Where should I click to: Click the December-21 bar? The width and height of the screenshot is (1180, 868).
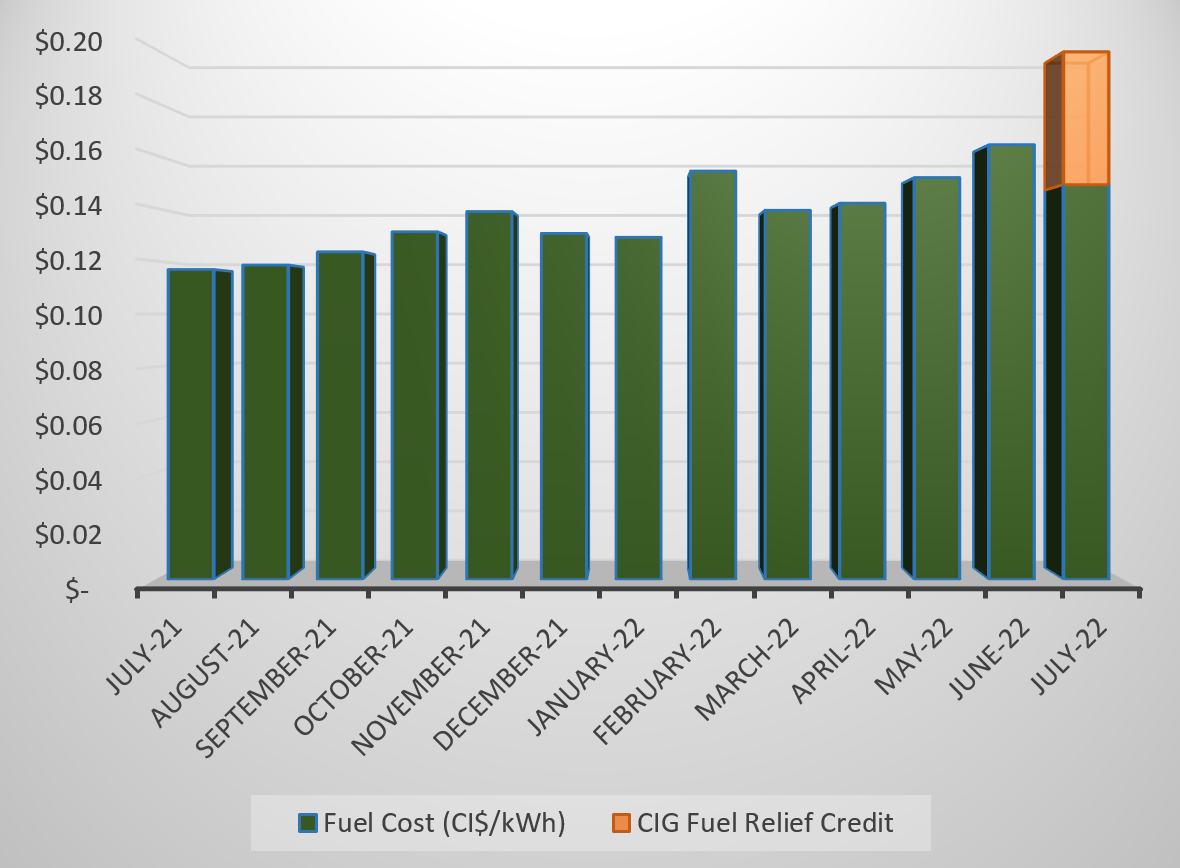coord(563,407)
